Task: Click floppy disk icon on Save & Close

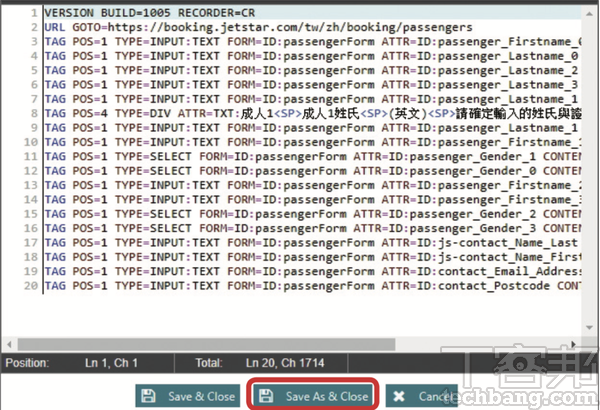Action: click(148, 396)
